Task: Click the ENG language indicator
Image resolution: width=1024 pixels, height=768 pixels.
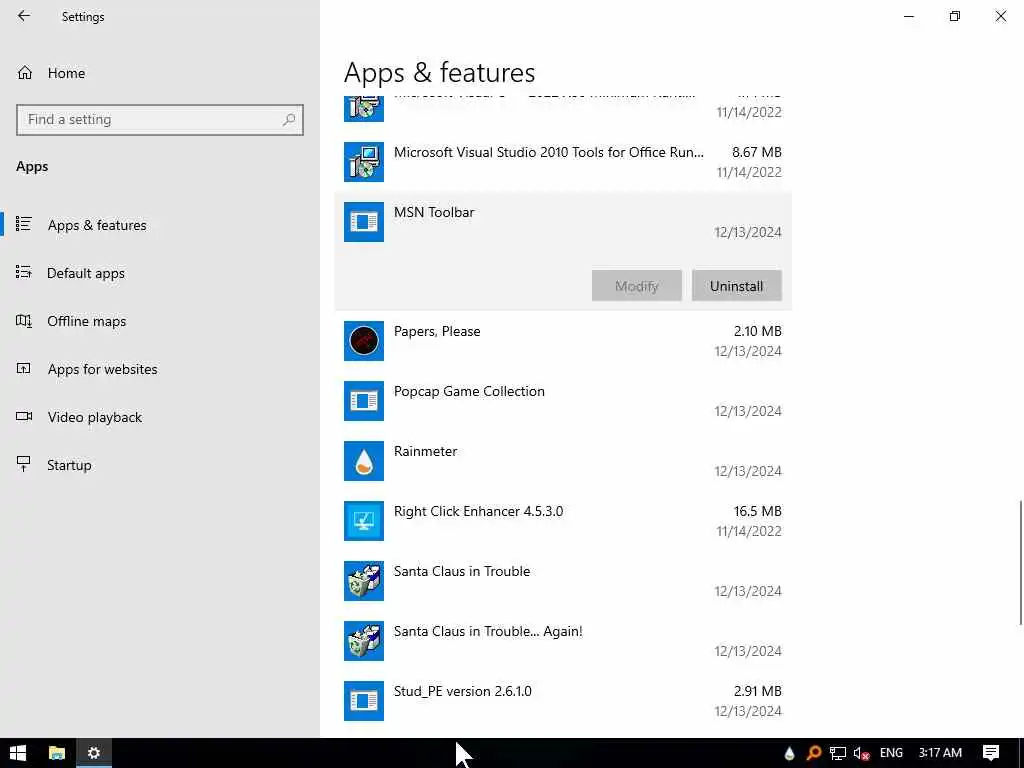Action: coord(891,753)
